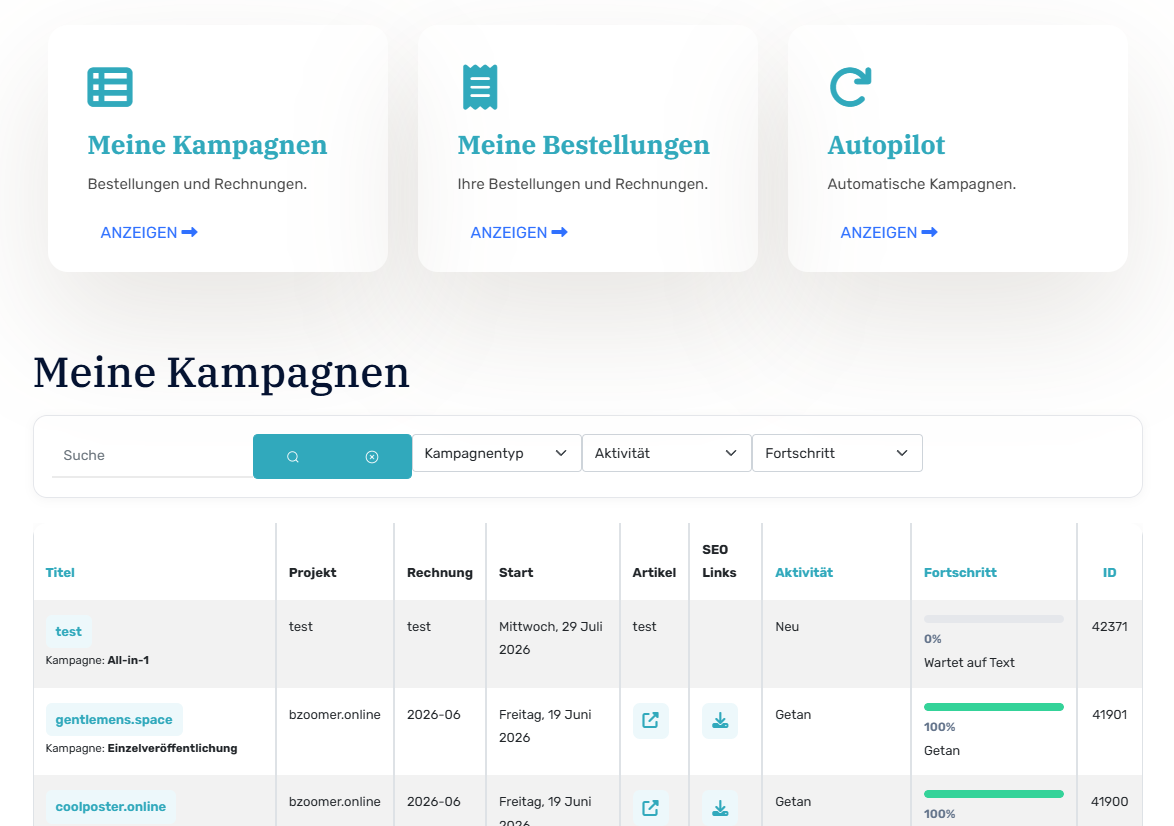Open article link for gentlemens.space
The height and width of the screenshot is (826, 1174).
[x=651, y=720]
